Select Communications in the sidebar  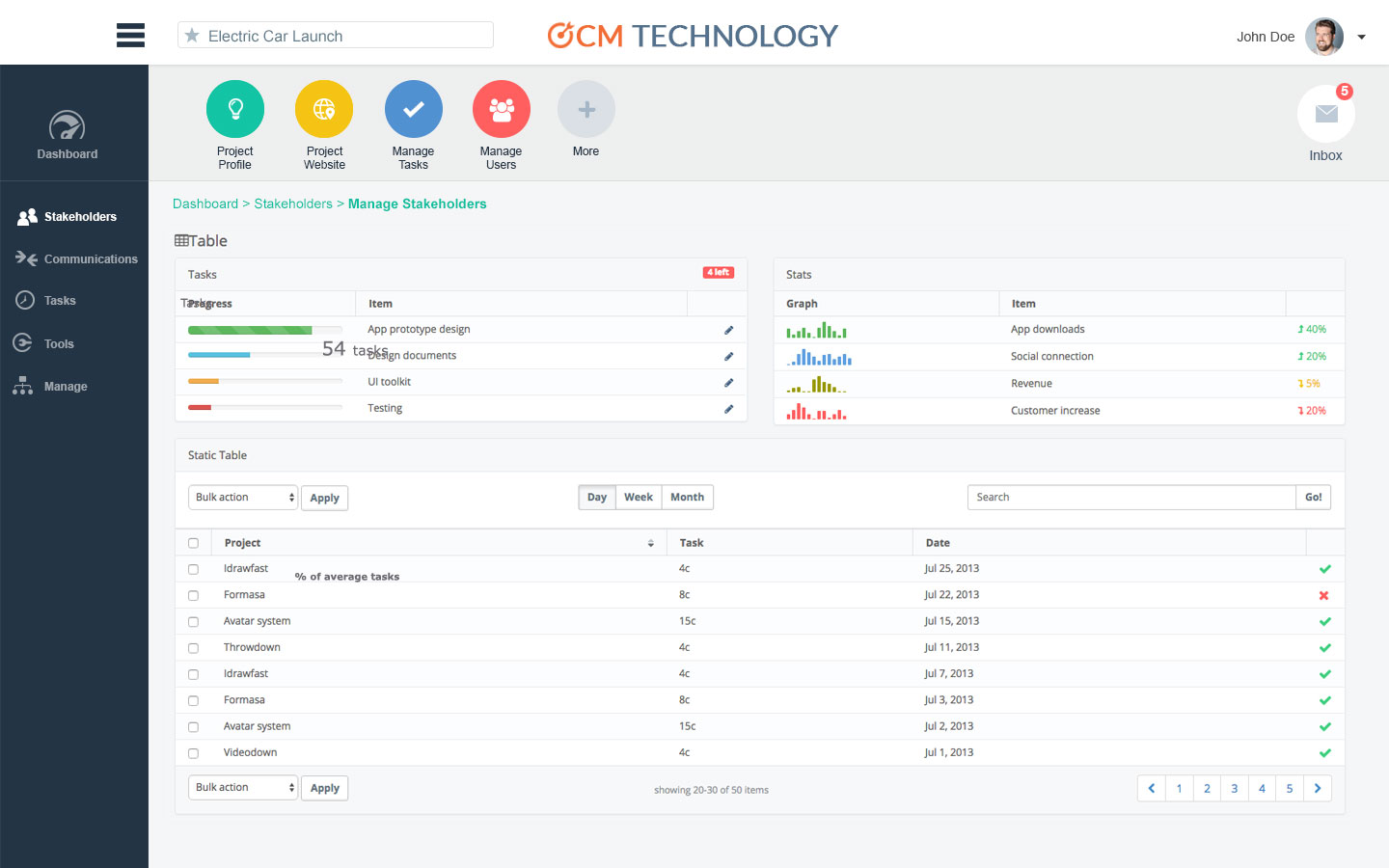pos(91,259)
